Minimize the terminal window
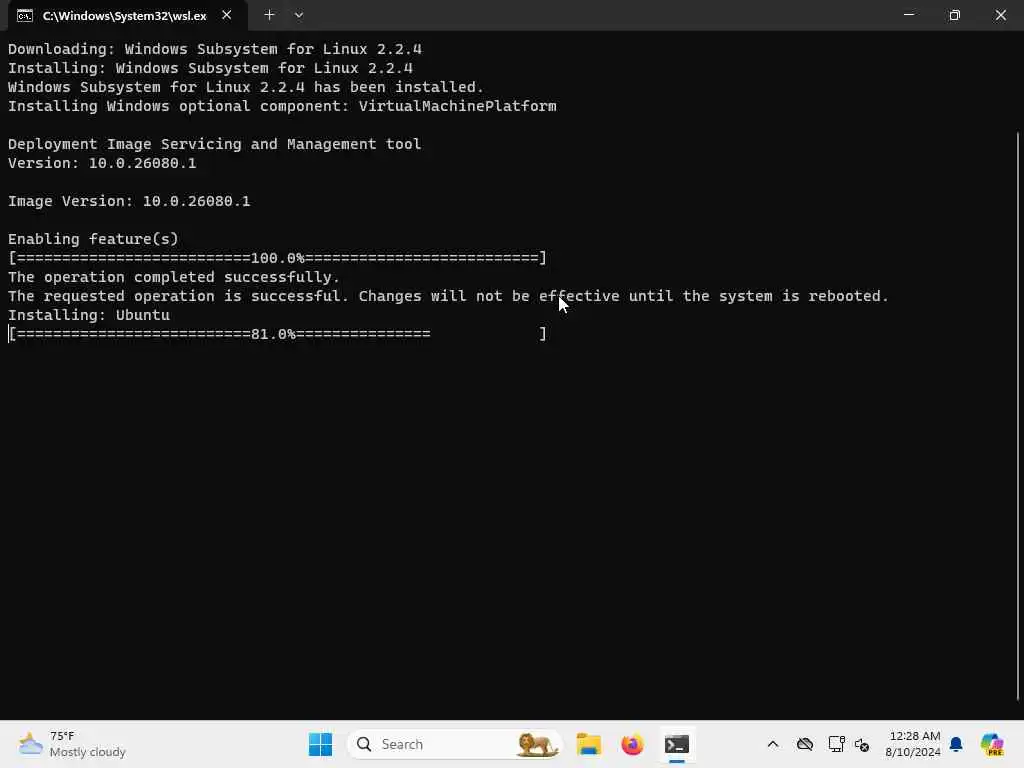The height and width of the screenshot is (768, 1024). coord(908,14)
